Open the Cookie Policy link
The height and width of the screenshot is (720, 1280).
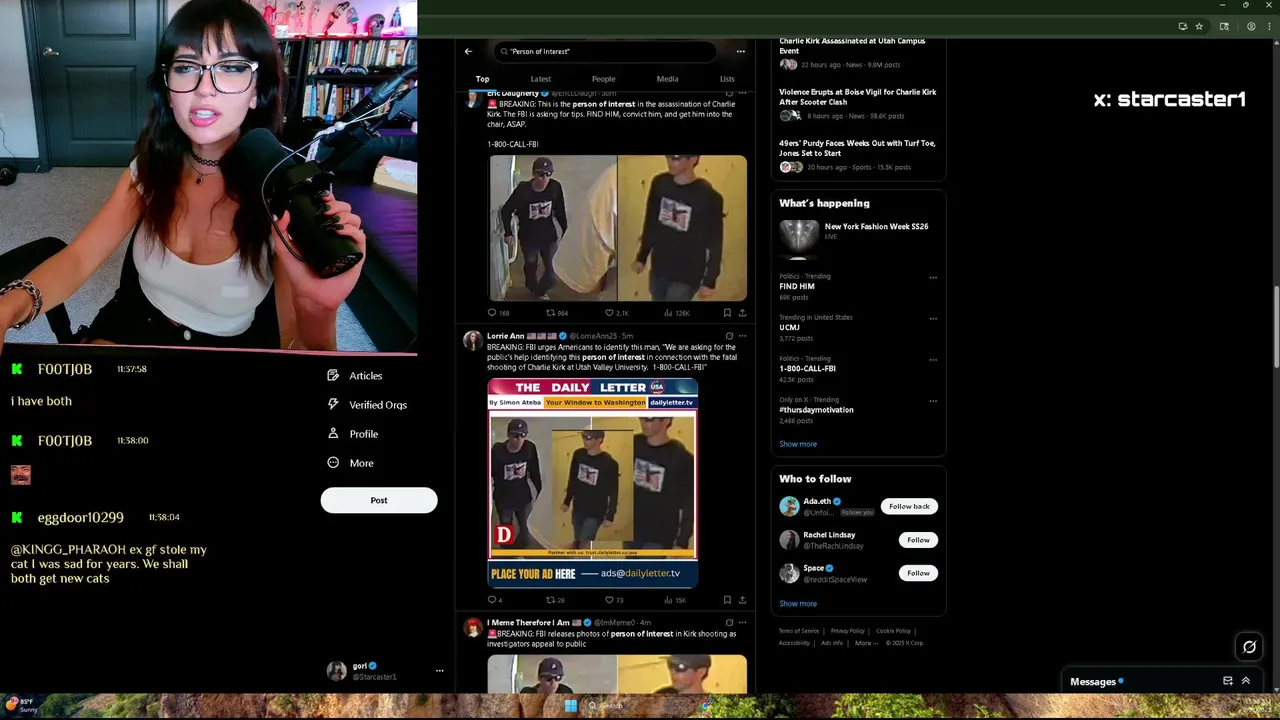tap(893, 631)
